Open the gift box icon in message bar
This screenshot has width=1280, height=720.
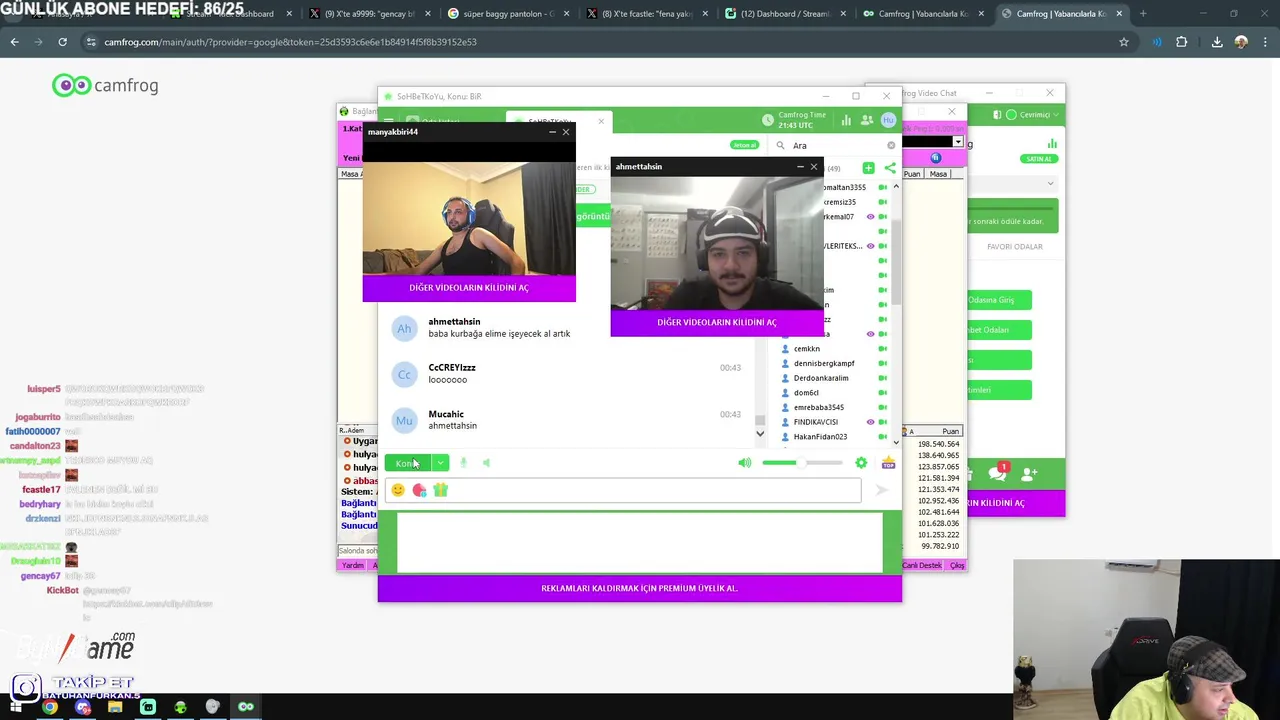point(440,490)
